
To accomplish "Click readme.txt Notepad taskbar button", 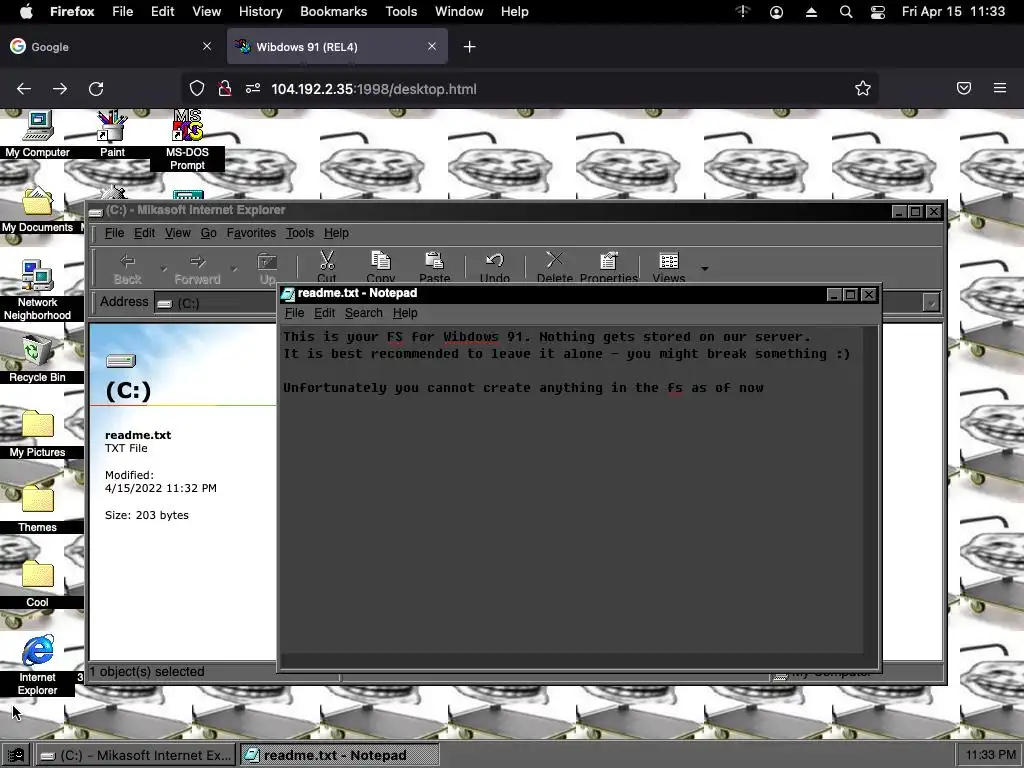I will 339,755.
